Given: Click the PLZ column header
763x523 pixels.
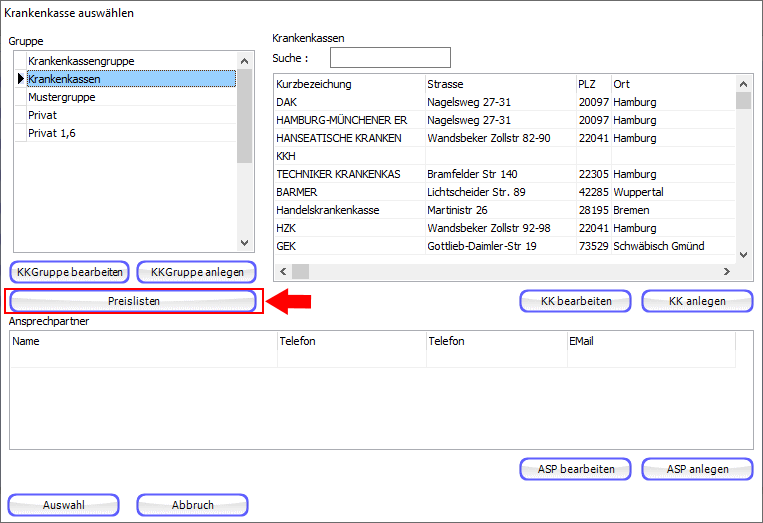Looking at the screenshot, I should 586,84.
